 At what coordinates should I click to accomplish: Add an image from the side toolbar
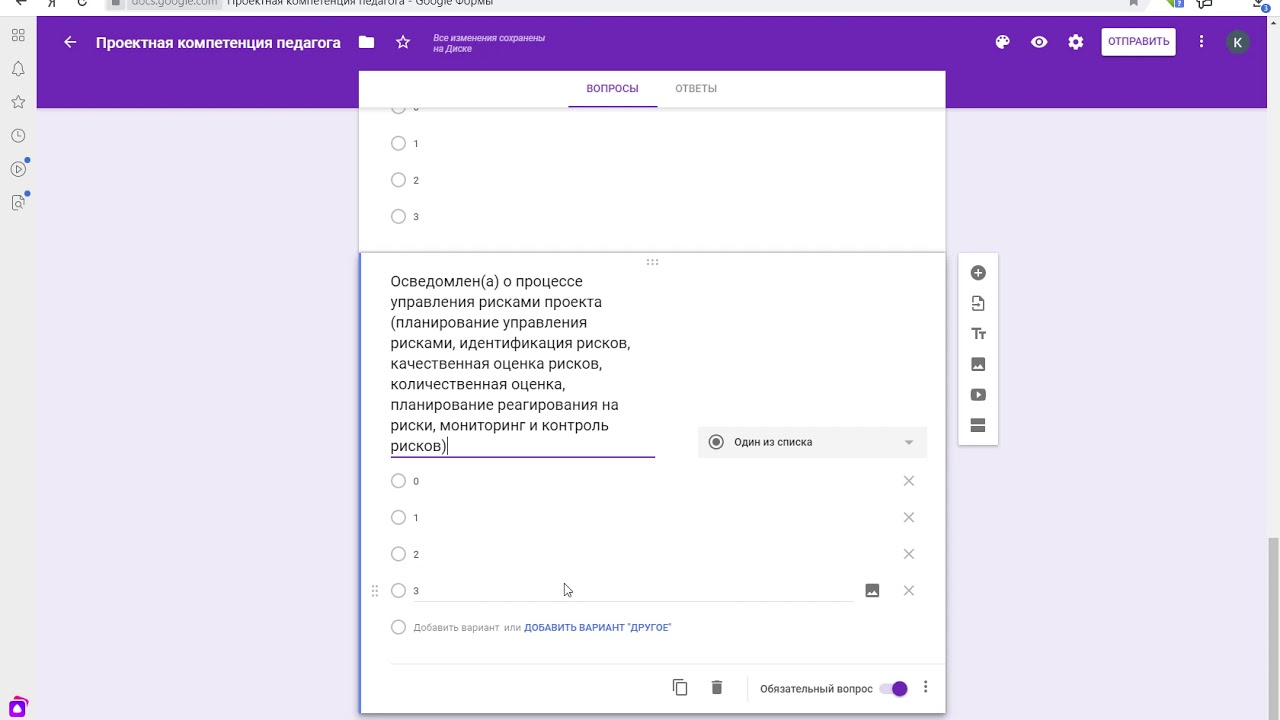click(x=978, y=364)
